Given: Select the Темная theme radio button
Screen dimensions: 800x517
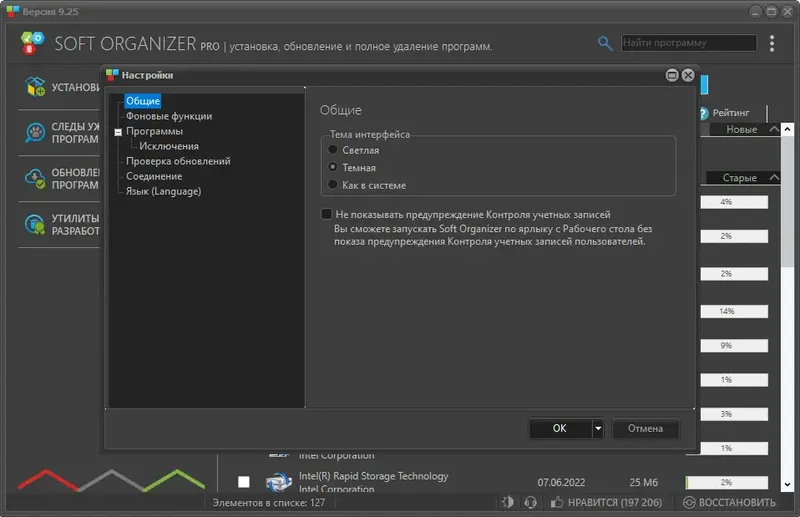Looking at the screenshot, I should (333, 167).
